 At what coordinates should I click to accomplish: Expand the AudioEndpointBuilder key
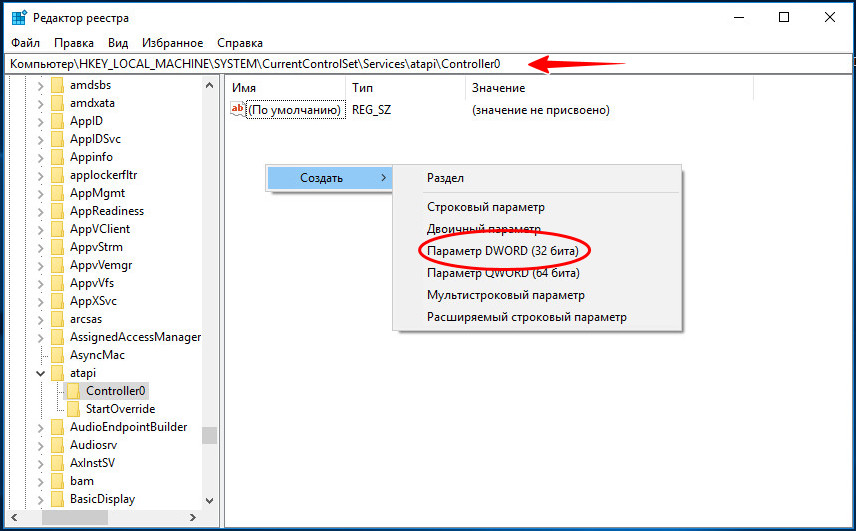40,428
